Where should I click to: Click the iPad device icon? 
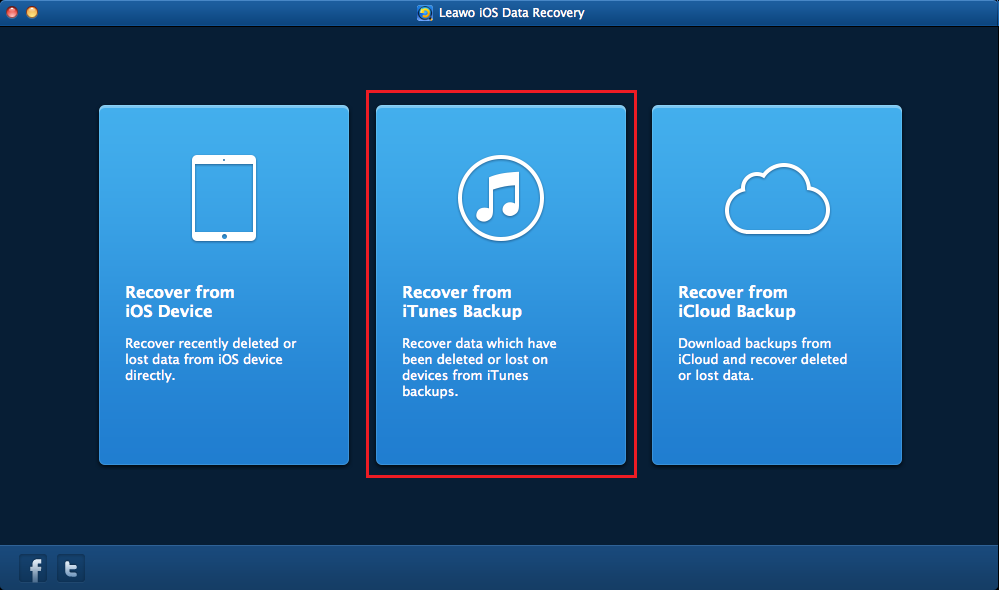223,198
